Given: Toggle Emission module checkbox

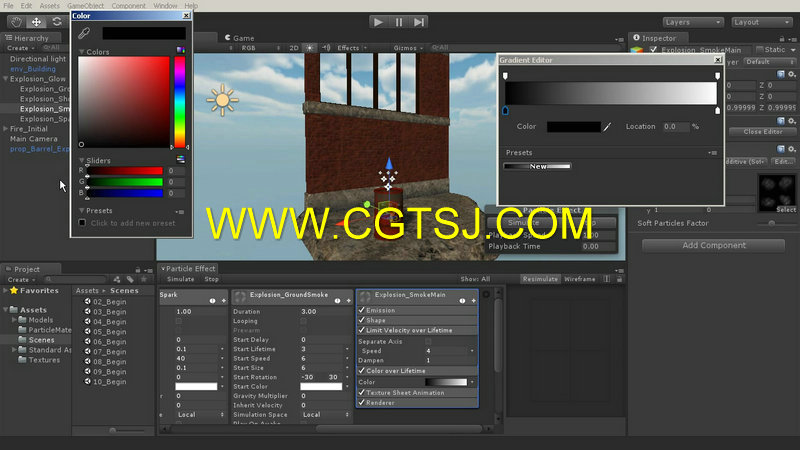Looking at the screenshot, I should click(362, 310).
